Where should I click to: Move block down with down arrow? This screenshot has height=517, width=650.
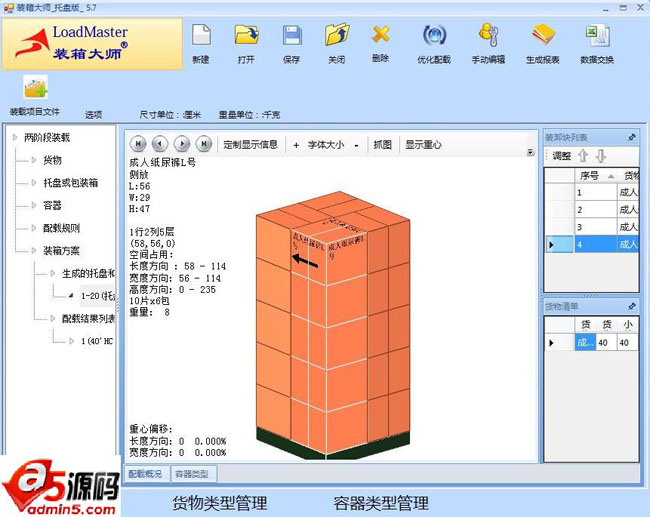click(601, 156)
